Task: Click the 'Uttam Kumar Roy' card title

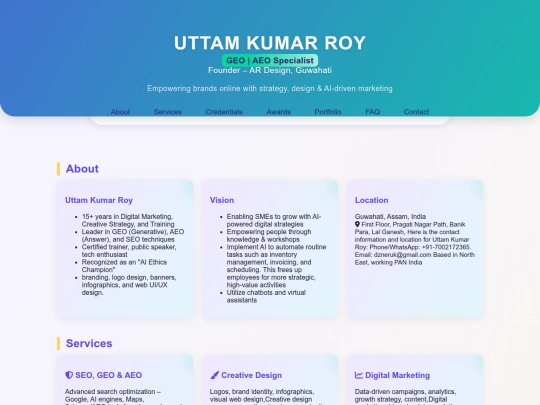Action: point(99,200)
